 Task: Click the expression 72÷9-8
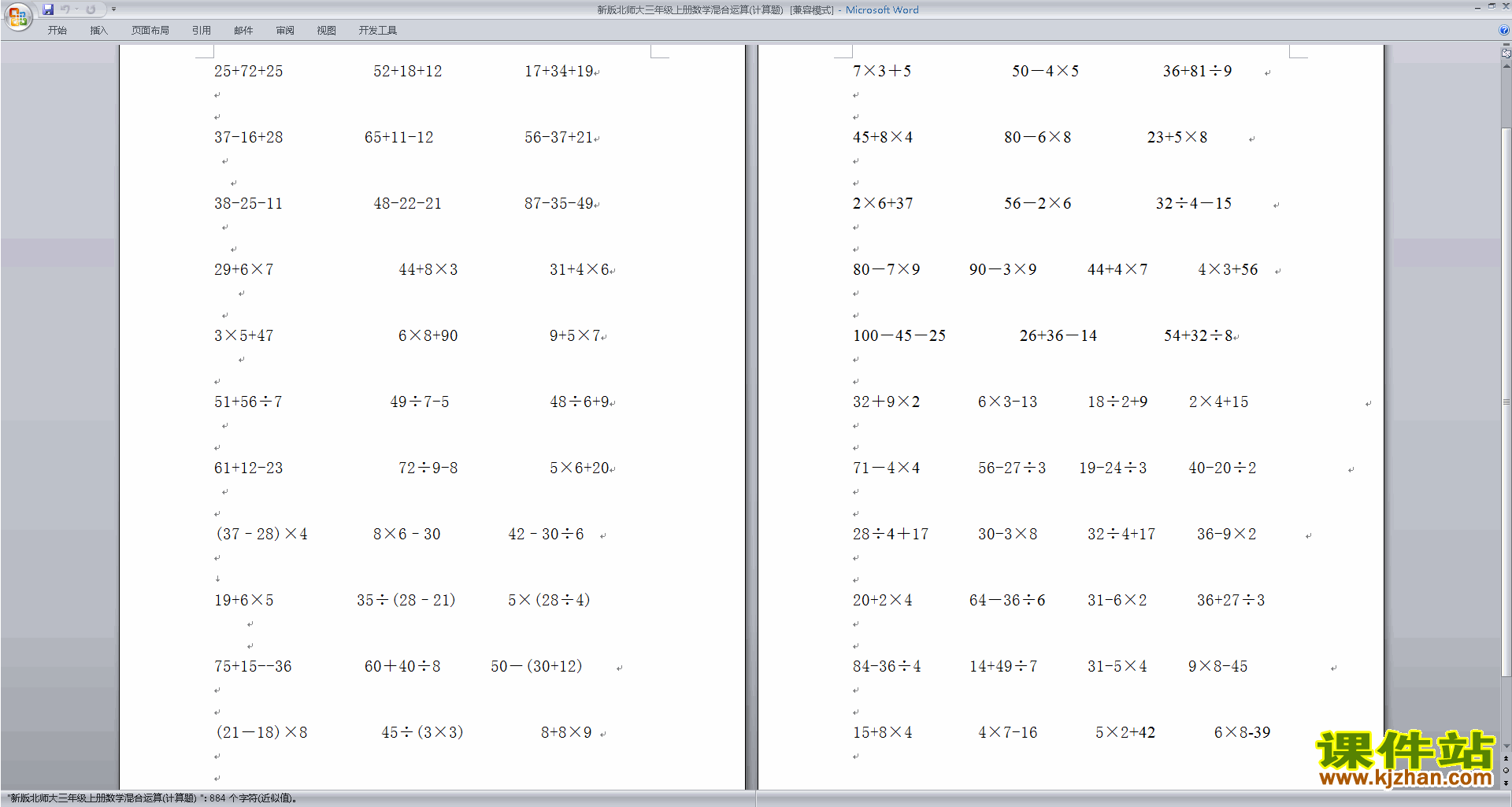(428, 468)
